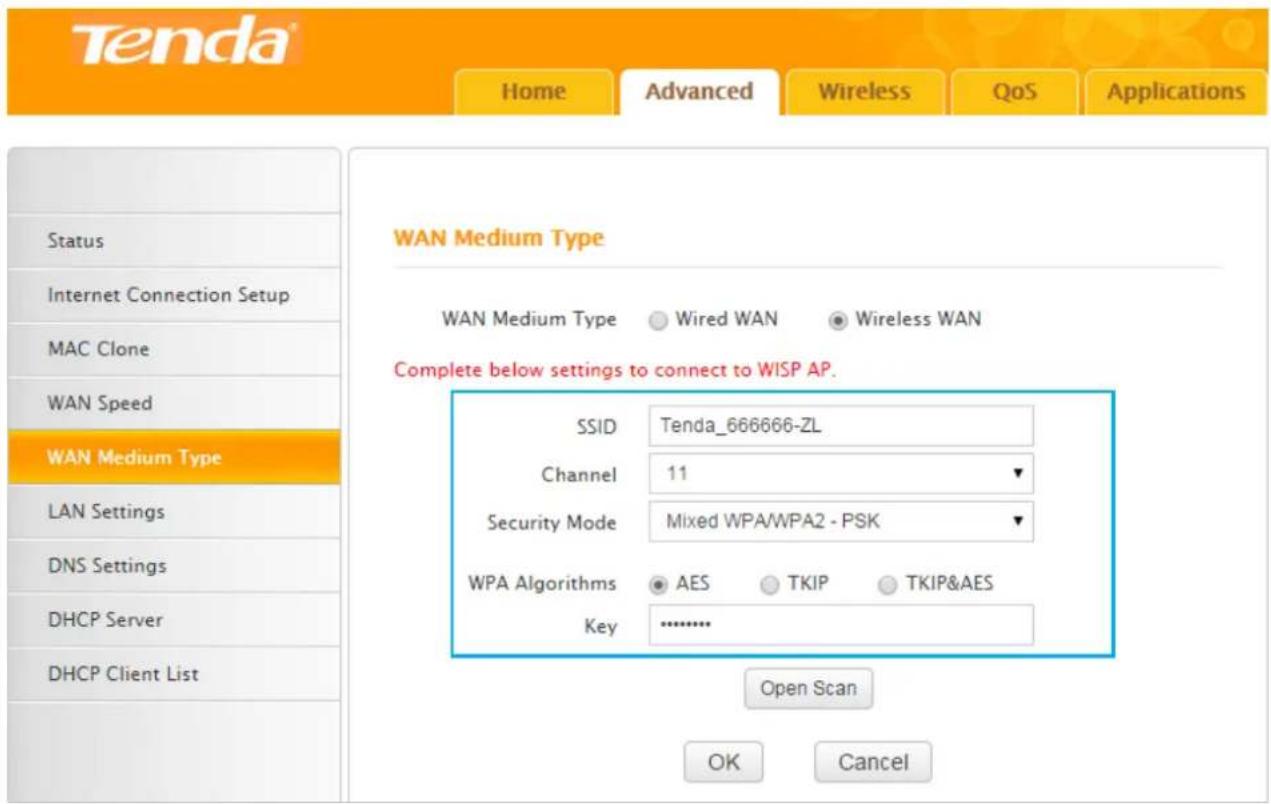Click the Key password field
1271x804 pixels.
840,625
